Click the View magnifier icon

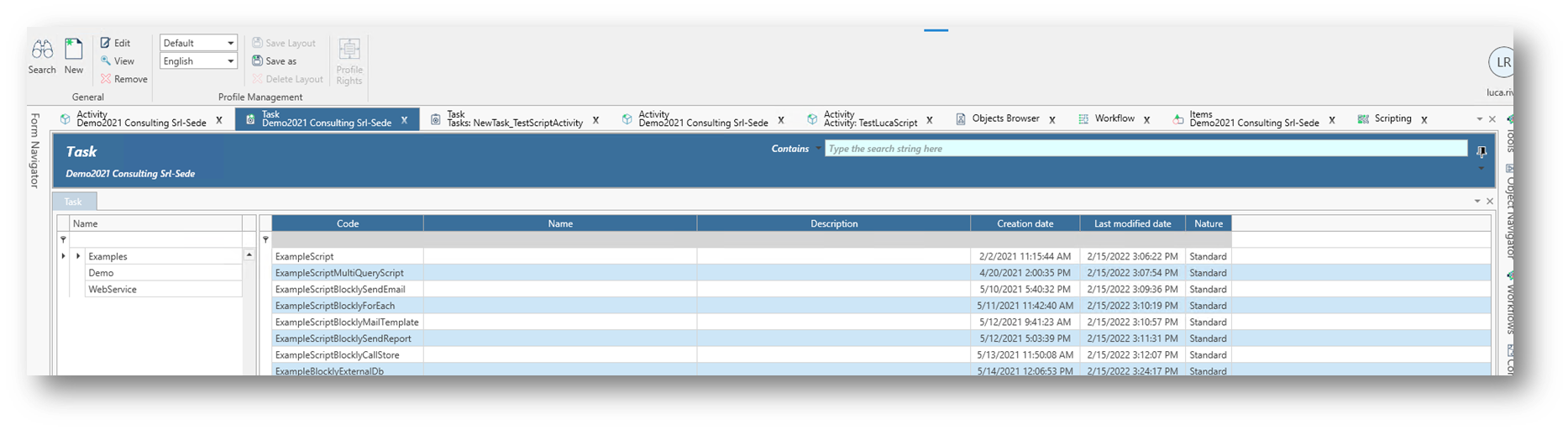(106, 61)
